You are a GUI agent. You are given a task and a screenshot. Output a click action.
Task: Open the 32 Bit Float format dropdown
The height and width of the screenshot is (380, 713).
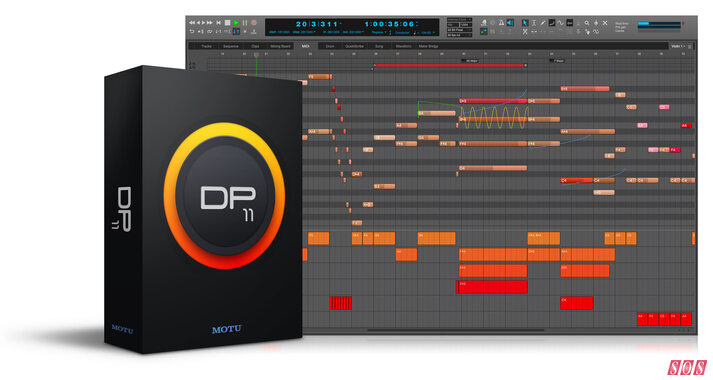pyautogui.click(x=459, y=30)
